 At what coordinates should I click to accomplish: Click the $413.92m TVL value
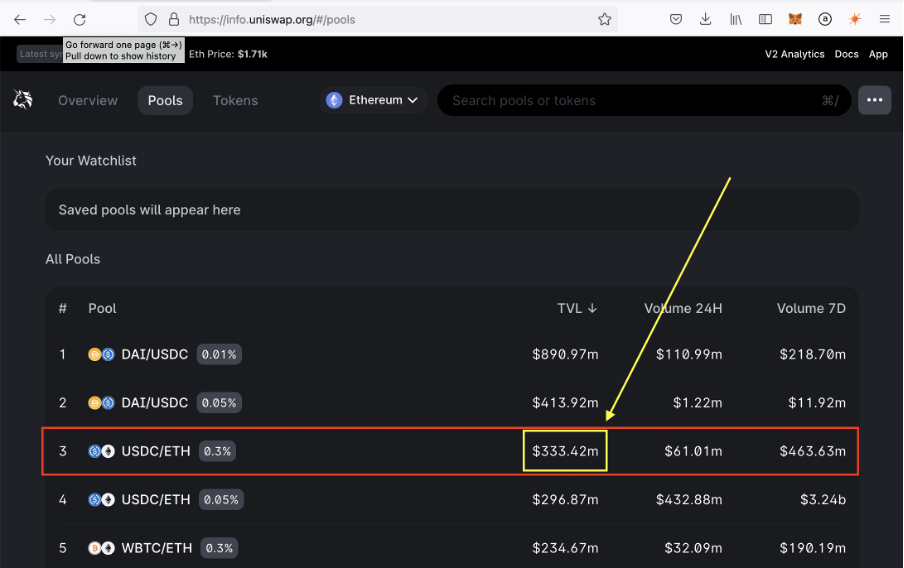point(565,403)
